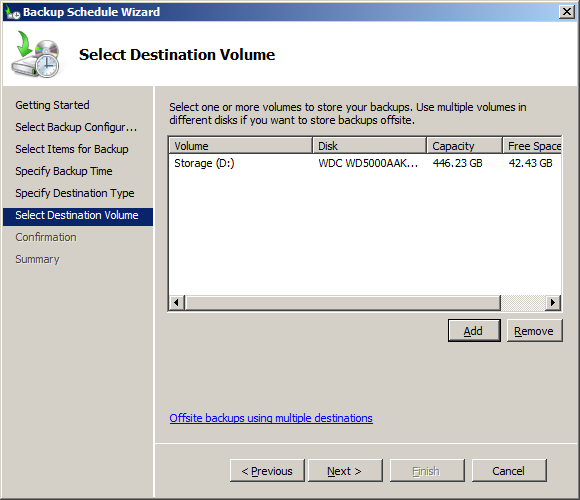This screenshot has width=580, height=500.
Task: Close the Backup Schedule Wizard window
Action: 567,12
